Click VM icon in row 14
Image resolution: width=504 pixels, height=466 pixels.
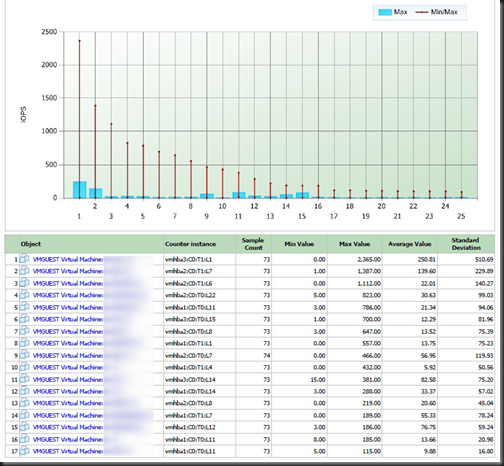pos(25,415)
